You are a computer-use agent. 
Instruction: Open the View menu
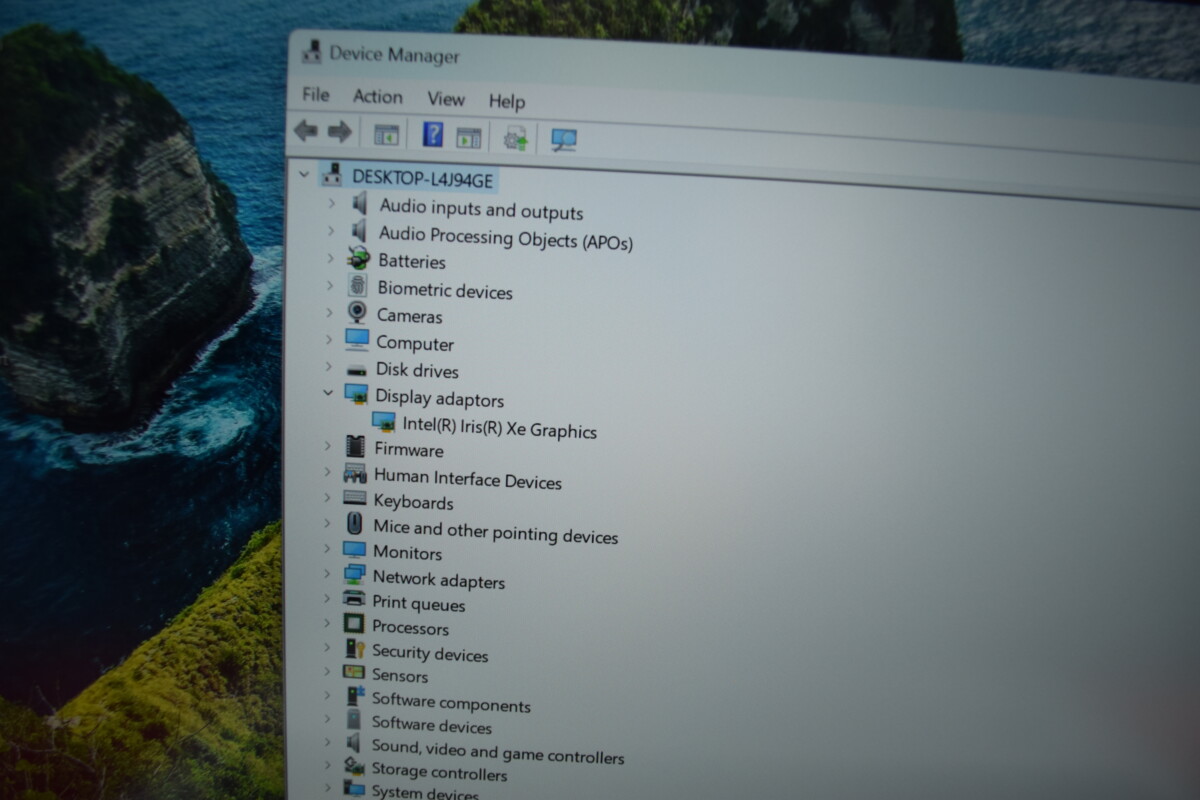tap(446, 99)
